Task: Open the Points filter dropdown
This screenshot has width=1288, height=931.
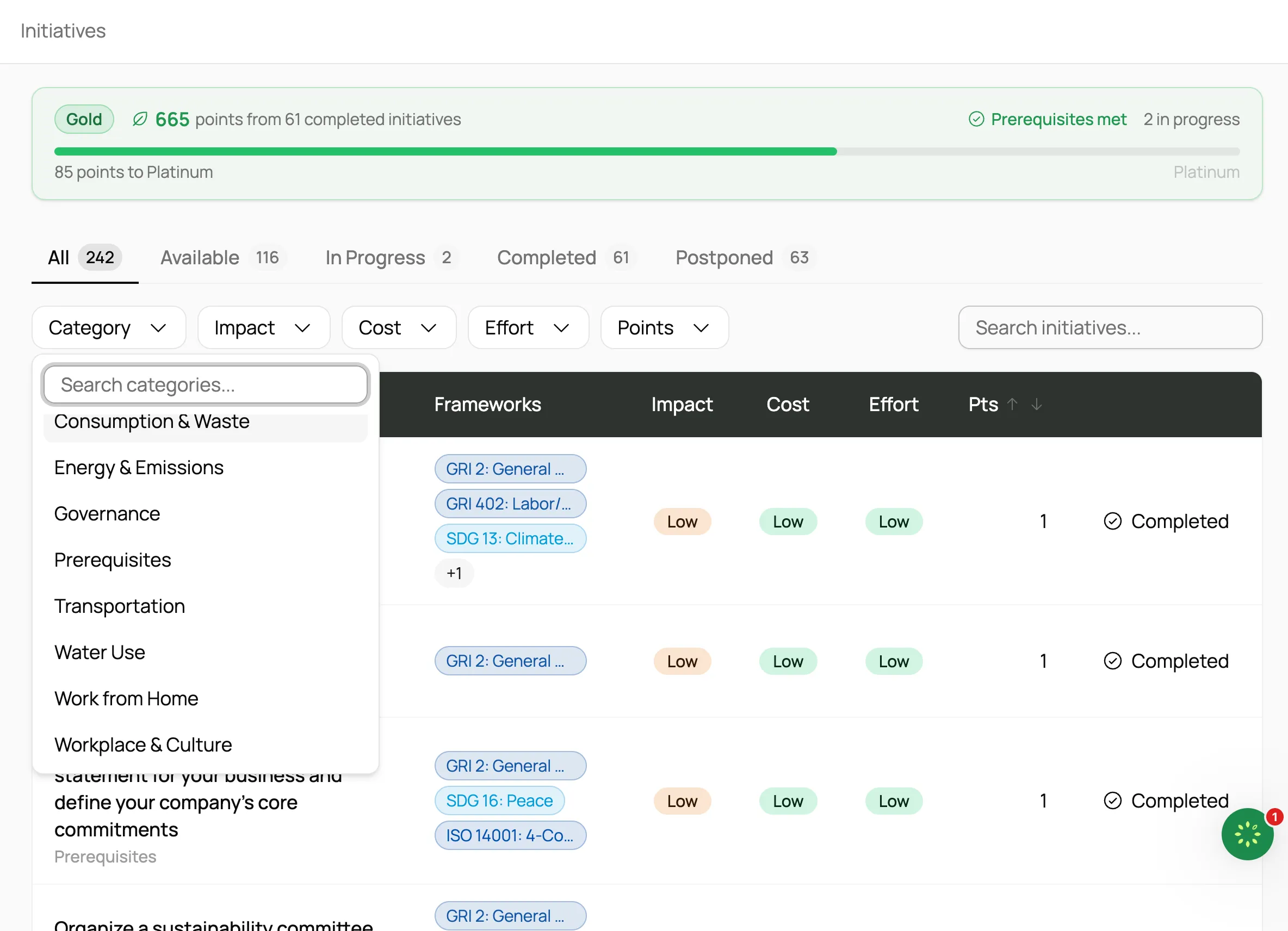Action: pyautogui.click(x=665, y=327)
